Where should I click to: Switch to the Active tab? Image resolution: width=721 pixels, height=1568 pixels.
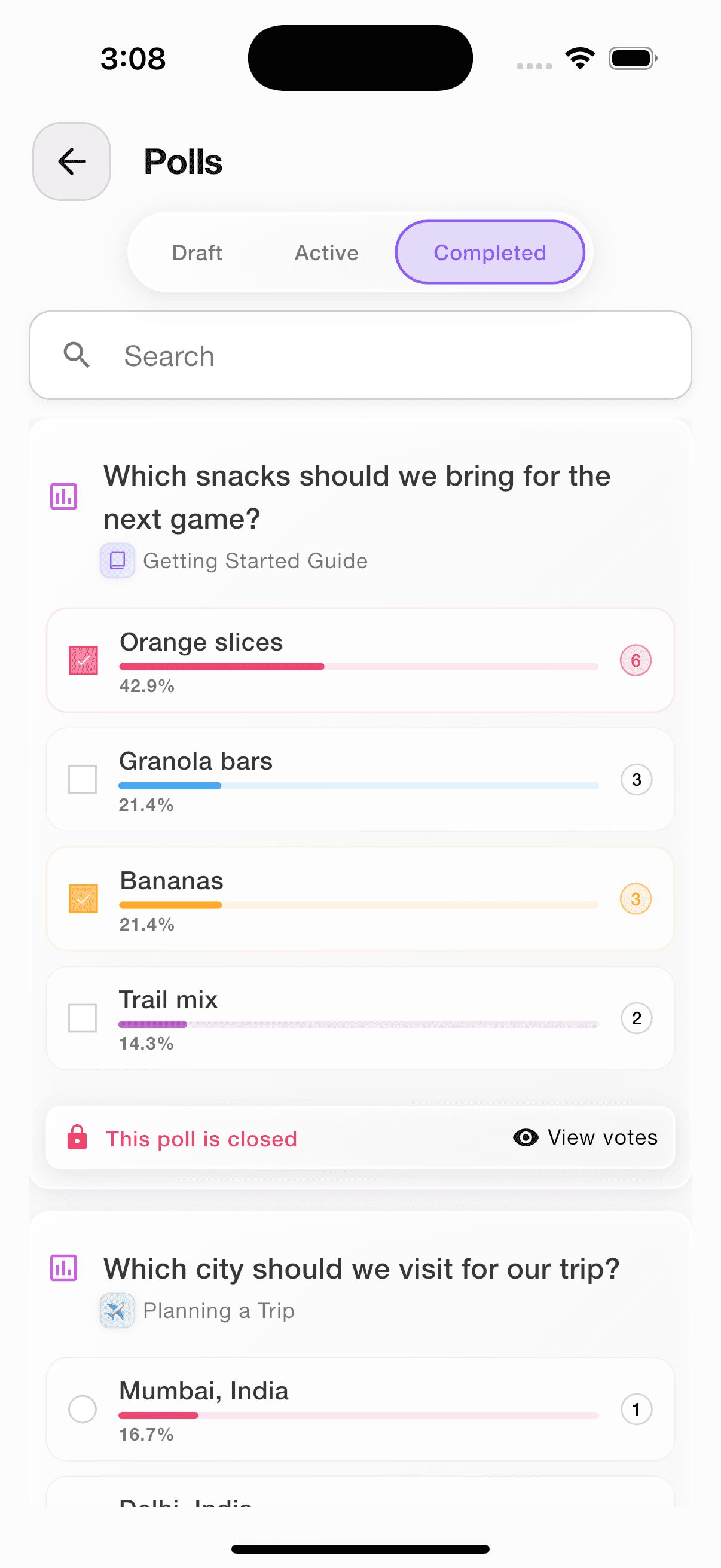coord(326,252)
